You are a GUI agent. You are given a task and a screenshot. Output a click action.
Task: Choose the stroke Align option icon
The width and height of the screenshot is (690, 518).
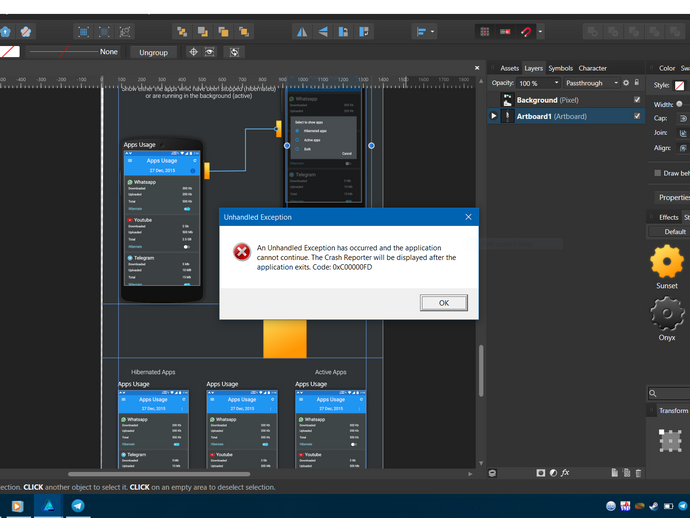(x=683, y=148)
